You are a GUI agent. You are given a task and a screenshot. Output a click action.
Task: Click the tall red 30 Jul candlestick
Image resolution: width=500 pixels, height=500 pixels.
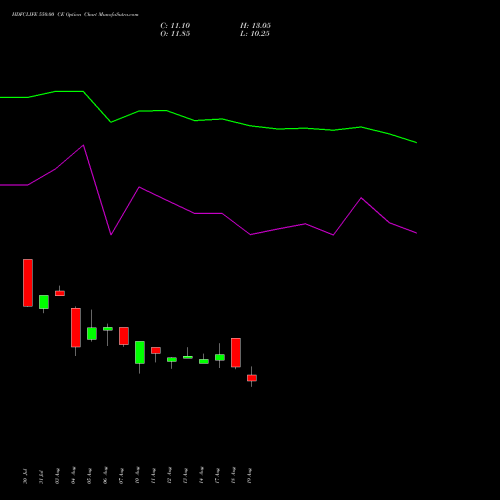[28, 283]
